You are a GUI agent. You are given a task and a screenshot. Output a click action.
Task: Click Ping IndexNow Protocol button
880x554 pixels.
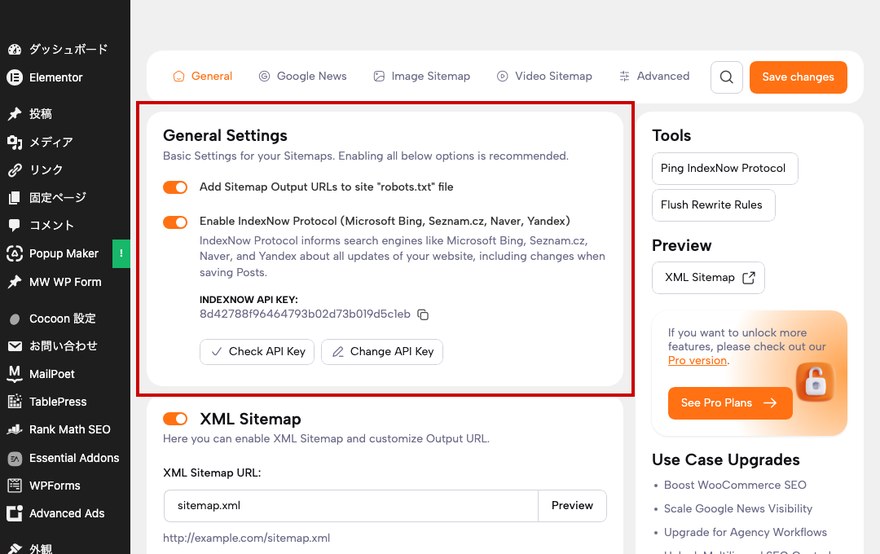click(725, 168)
